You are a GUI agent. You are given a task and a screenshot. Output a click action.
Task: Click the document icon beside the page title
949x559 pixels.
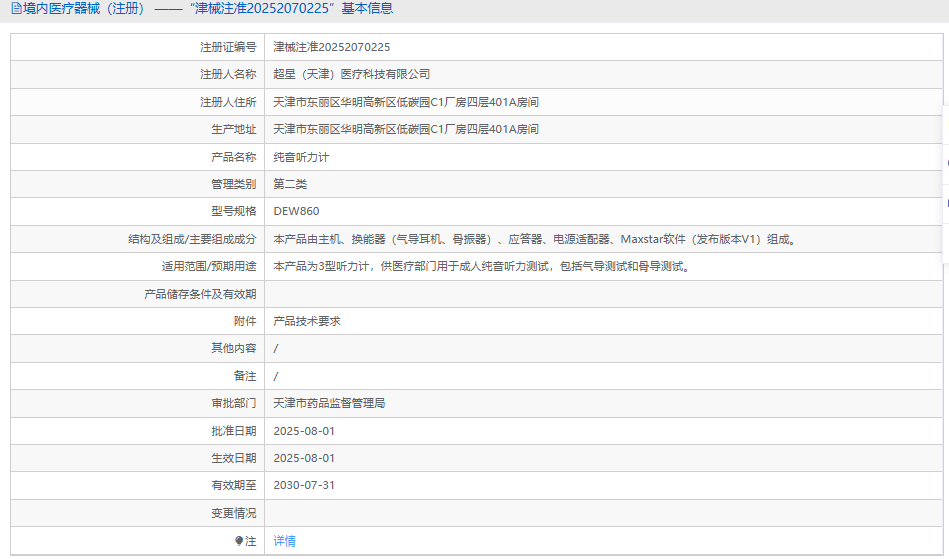point(16,9)
